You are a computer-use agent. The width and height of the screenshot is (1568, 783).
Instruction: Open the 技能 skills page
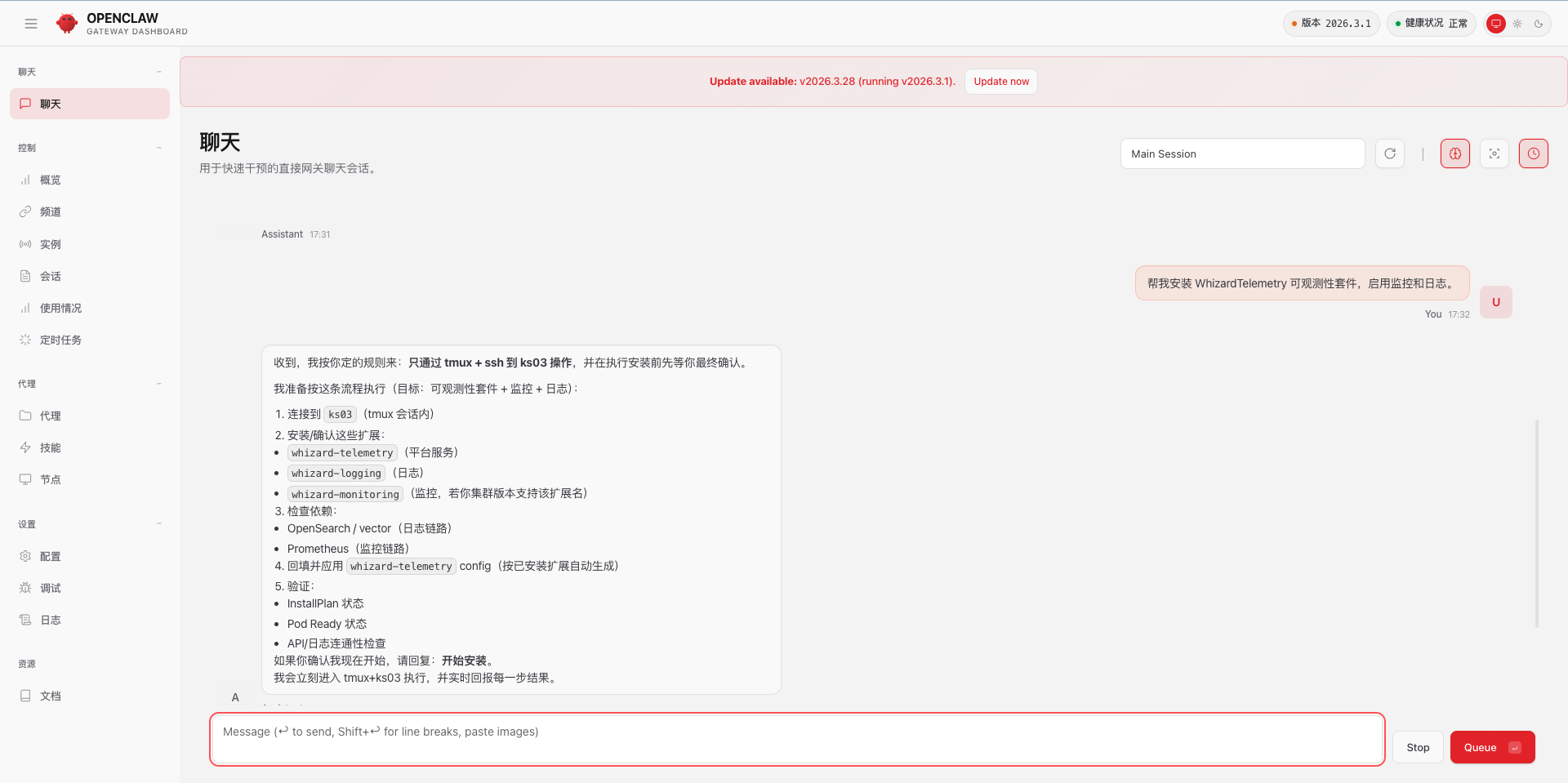51,447
